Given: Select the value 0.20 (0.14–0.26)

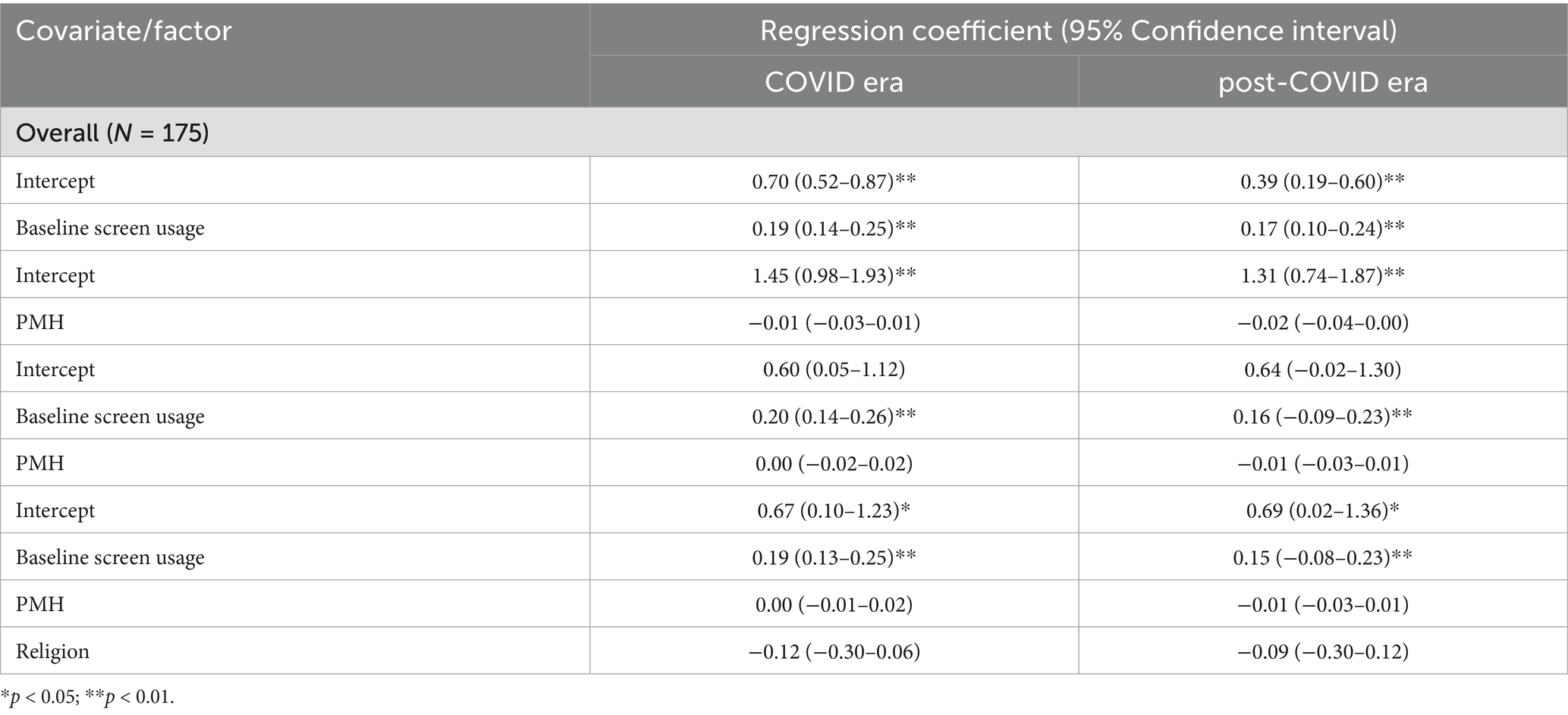Looking at the screenshot, I should 834,416.
